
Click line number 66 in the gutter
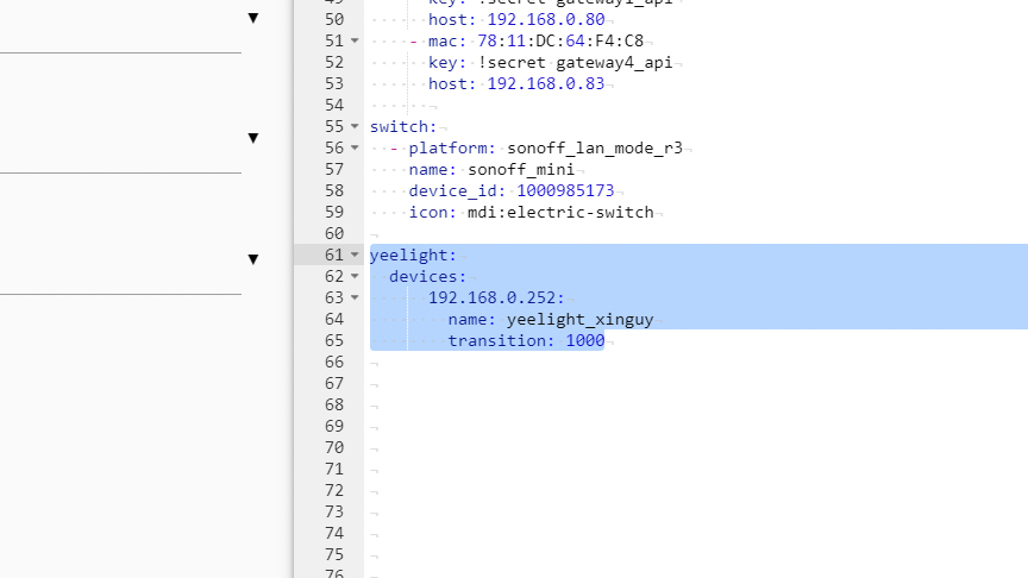tap(333, 362)
